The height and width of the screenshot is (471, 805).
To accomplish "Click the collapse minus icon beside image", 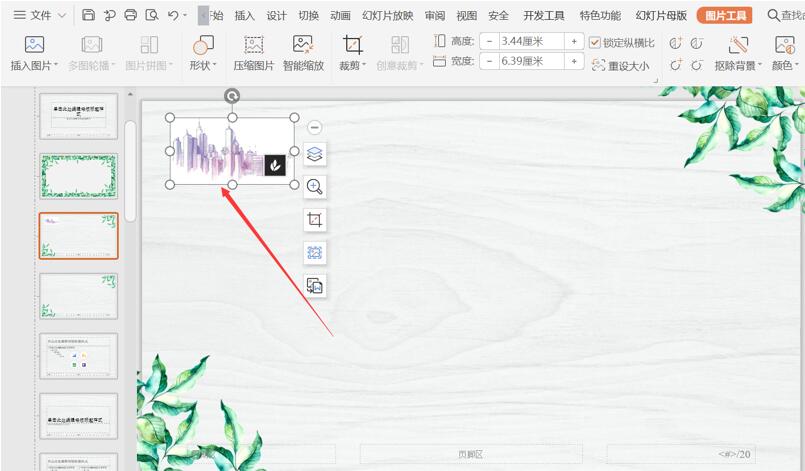I will click(x=315, y=127).
